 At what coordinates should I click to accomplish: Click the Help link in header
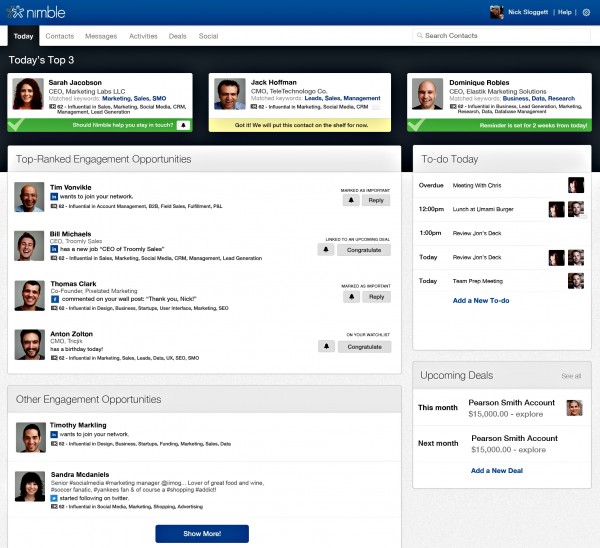[564, 12]
